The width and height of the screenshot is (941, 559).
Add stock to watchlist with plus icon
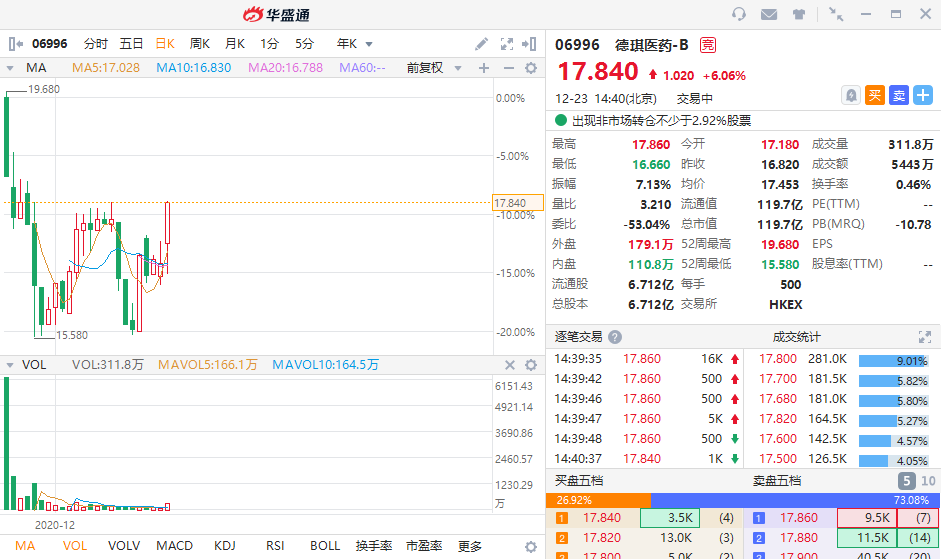tap(922, 95)
